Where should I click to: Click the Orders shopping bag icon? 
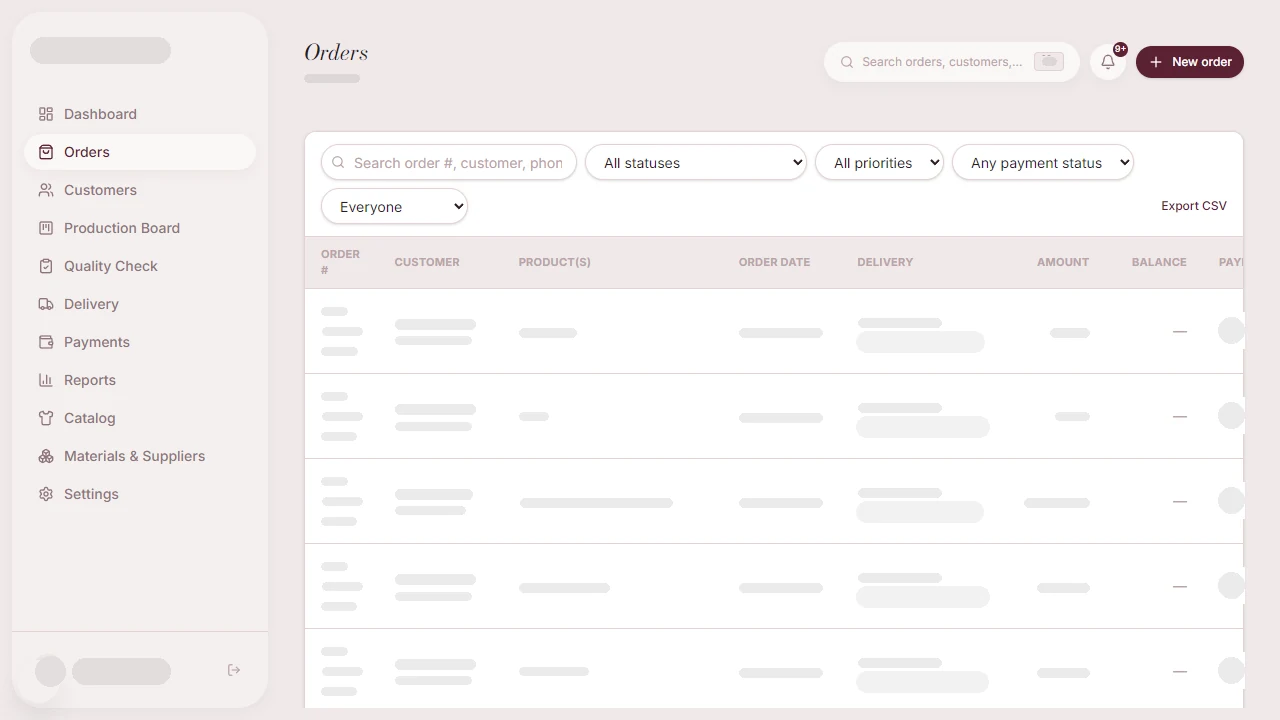pos(46,152)
